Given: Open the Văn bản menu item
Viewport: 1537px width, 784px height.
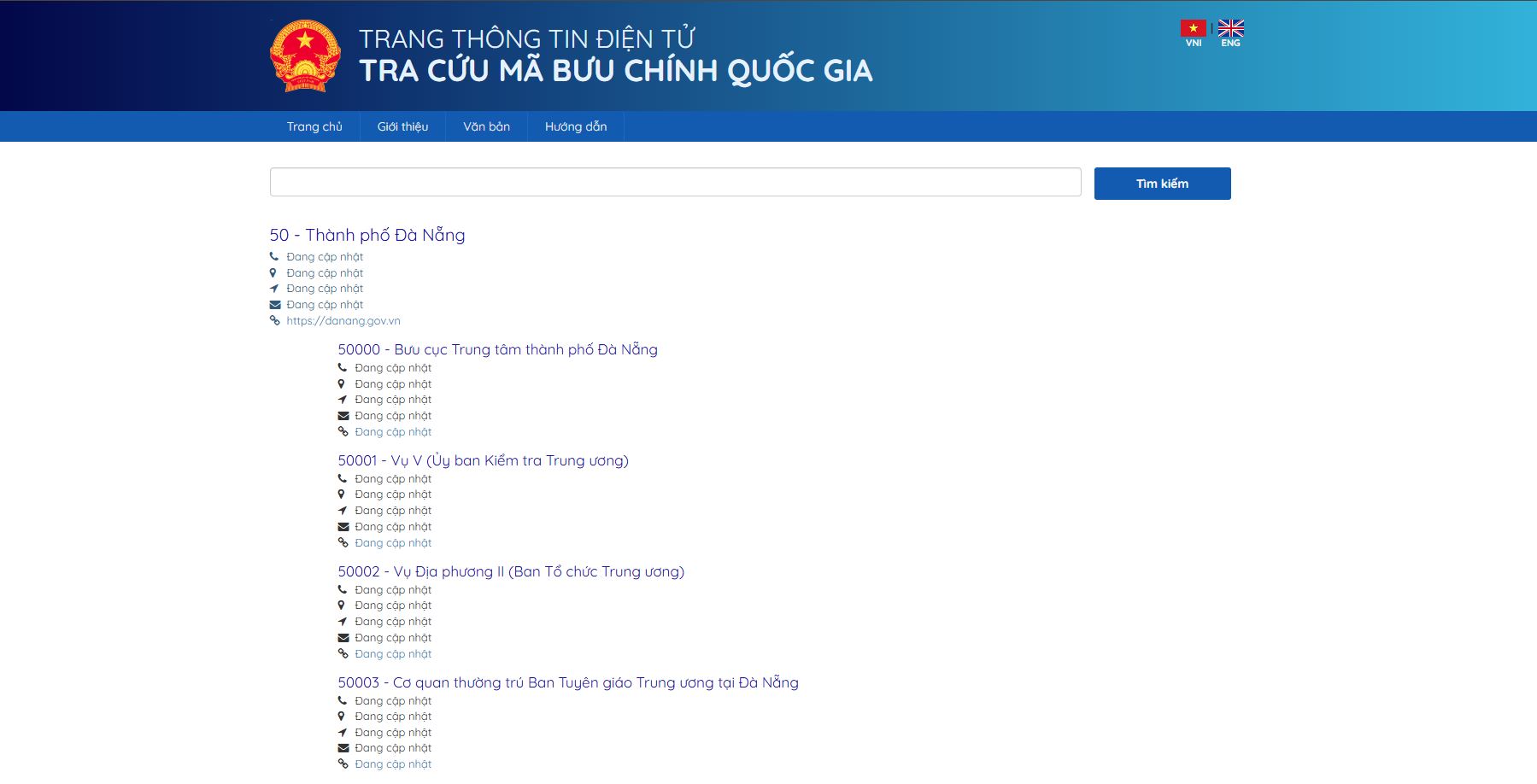Looking at the screenshot, I should pyautogui.click(x=486, y=126).
